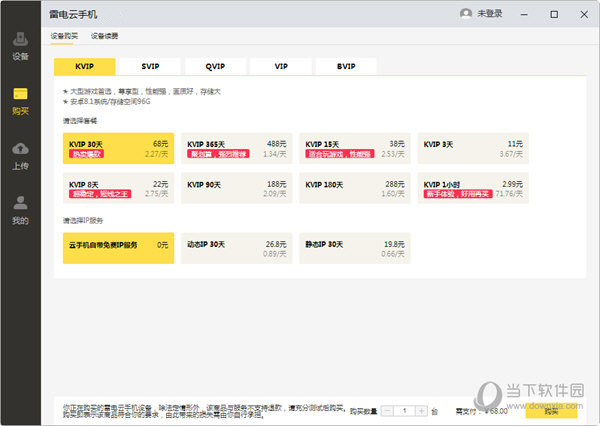Choose the KVIP 30天 68元 package
Image resolution: width=600 pixels, height=426 pixels.
point(118,149)
